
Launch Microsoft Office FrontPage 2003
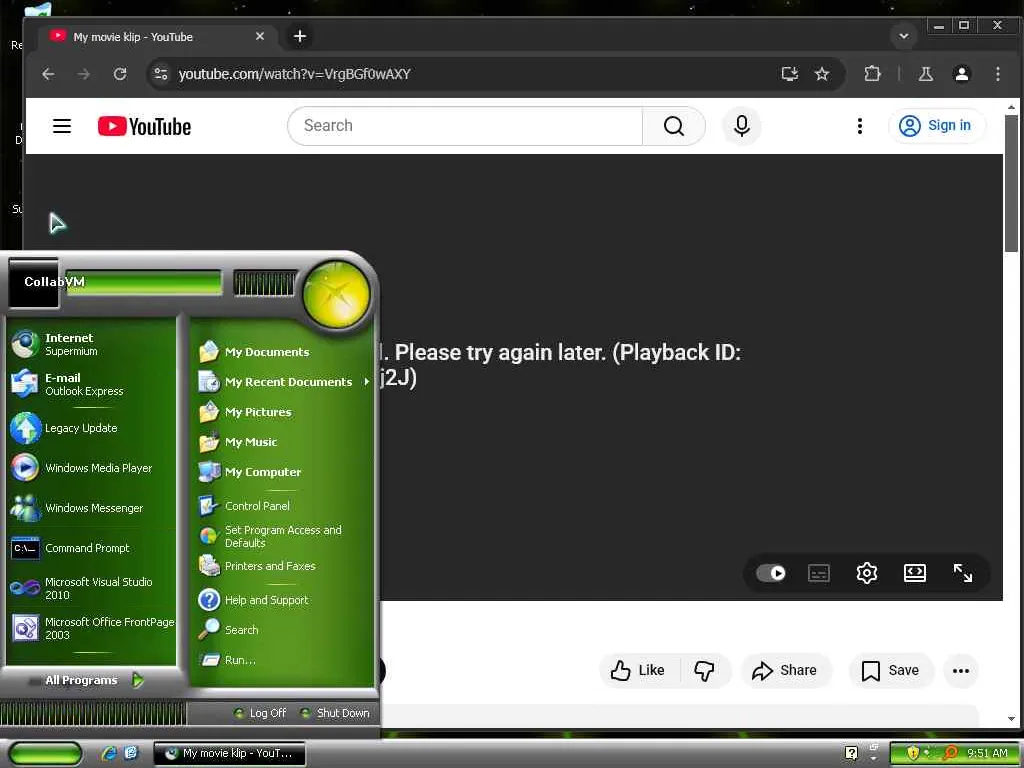91,628
